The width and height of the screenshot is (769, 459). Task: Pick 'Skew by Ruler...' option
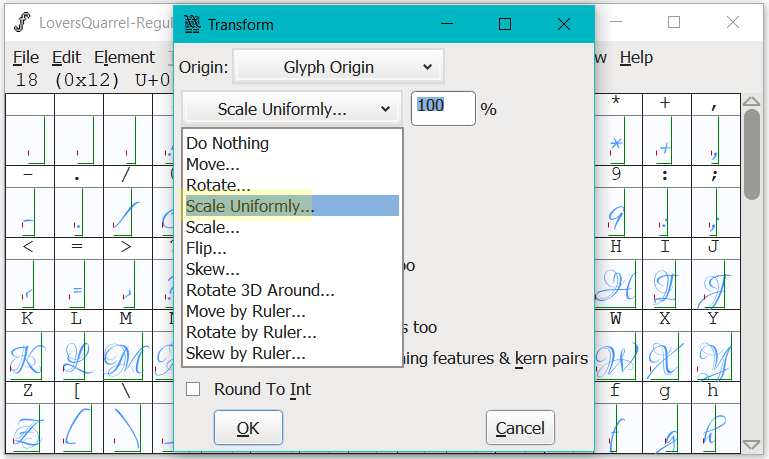[x=245, y=354]
